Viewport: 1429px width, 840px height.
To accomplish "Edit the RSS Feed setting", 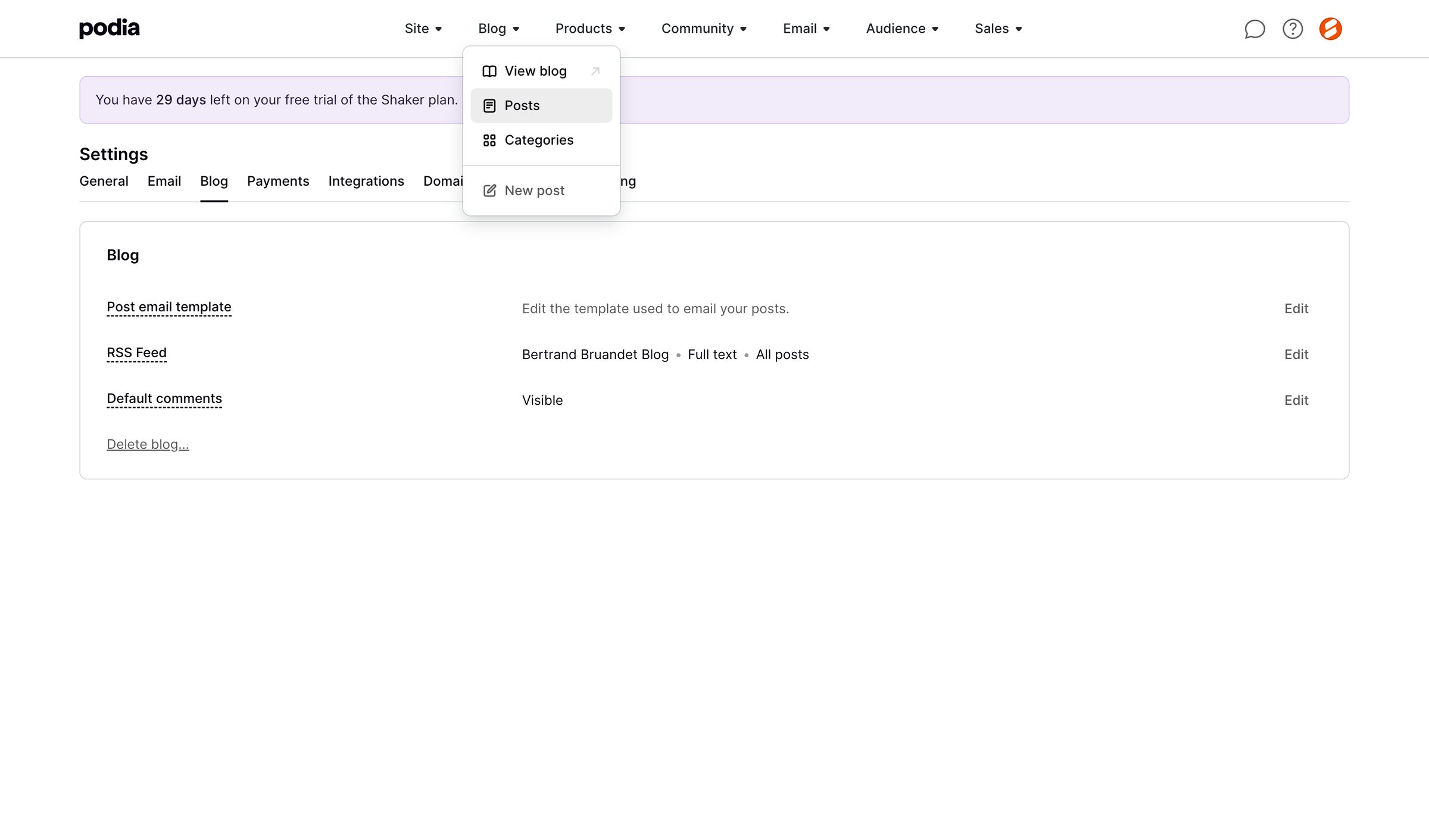I will point(1296,355).
